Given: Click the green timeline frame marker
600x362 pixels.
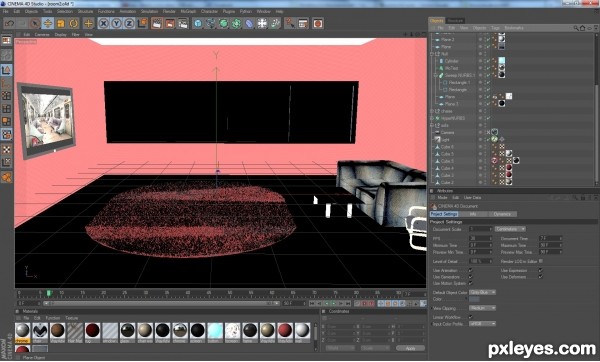Looking at the screenshot, I should click(49, 293).
